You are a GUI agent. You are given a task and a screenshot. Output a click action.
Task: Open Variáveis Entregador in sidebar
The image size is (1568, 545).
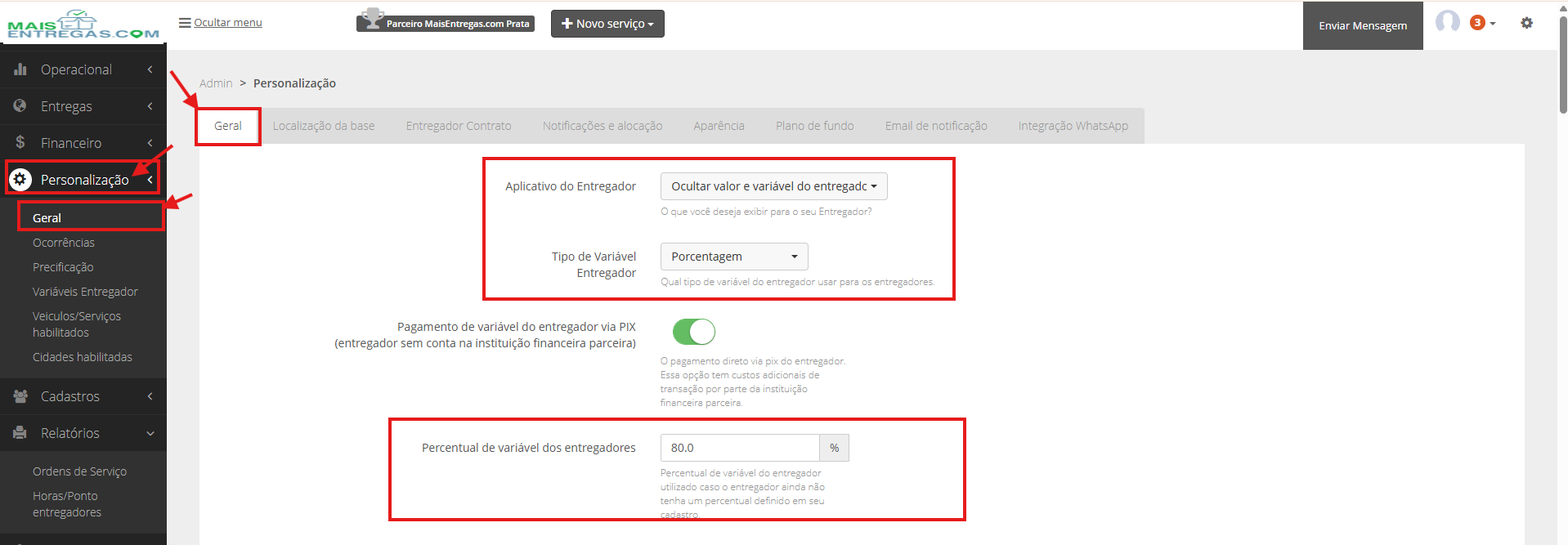click(85, 292)
